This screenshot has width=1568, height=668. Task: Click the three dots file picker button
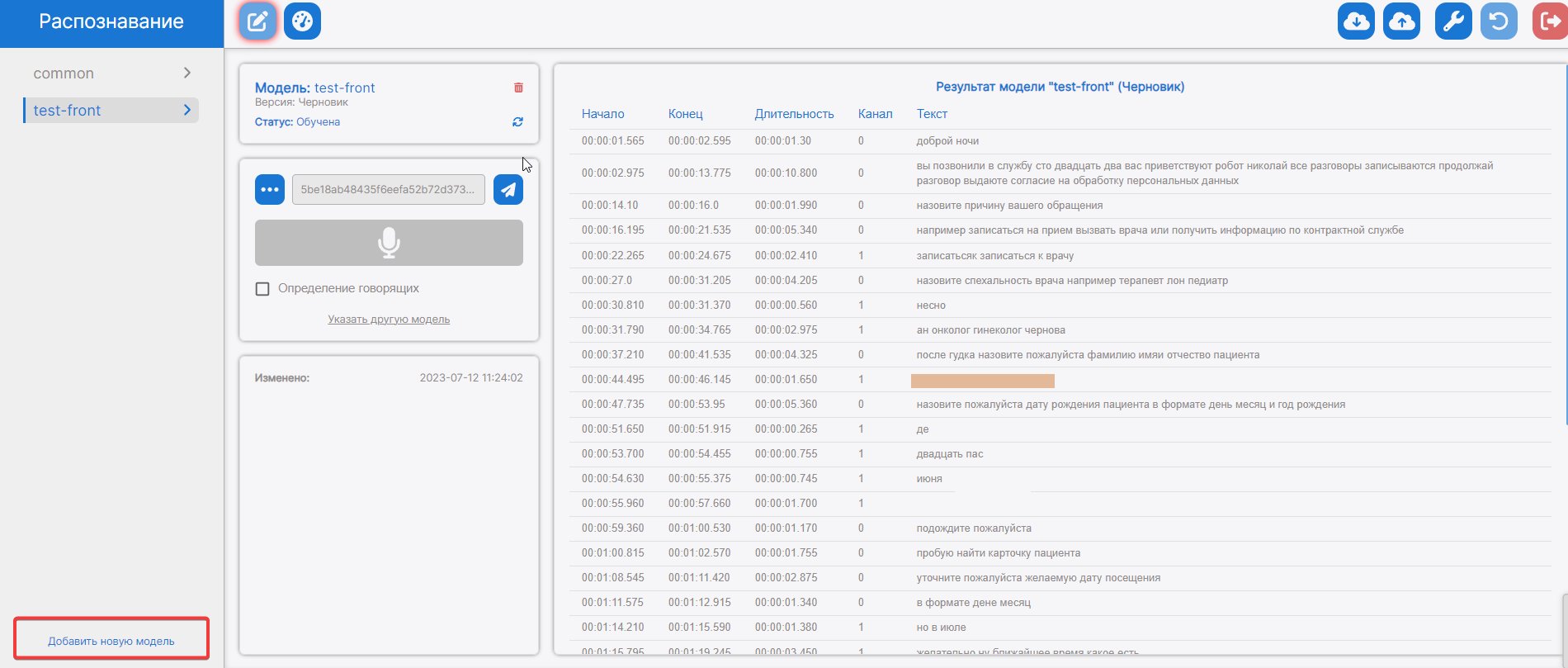pos(270,189)
